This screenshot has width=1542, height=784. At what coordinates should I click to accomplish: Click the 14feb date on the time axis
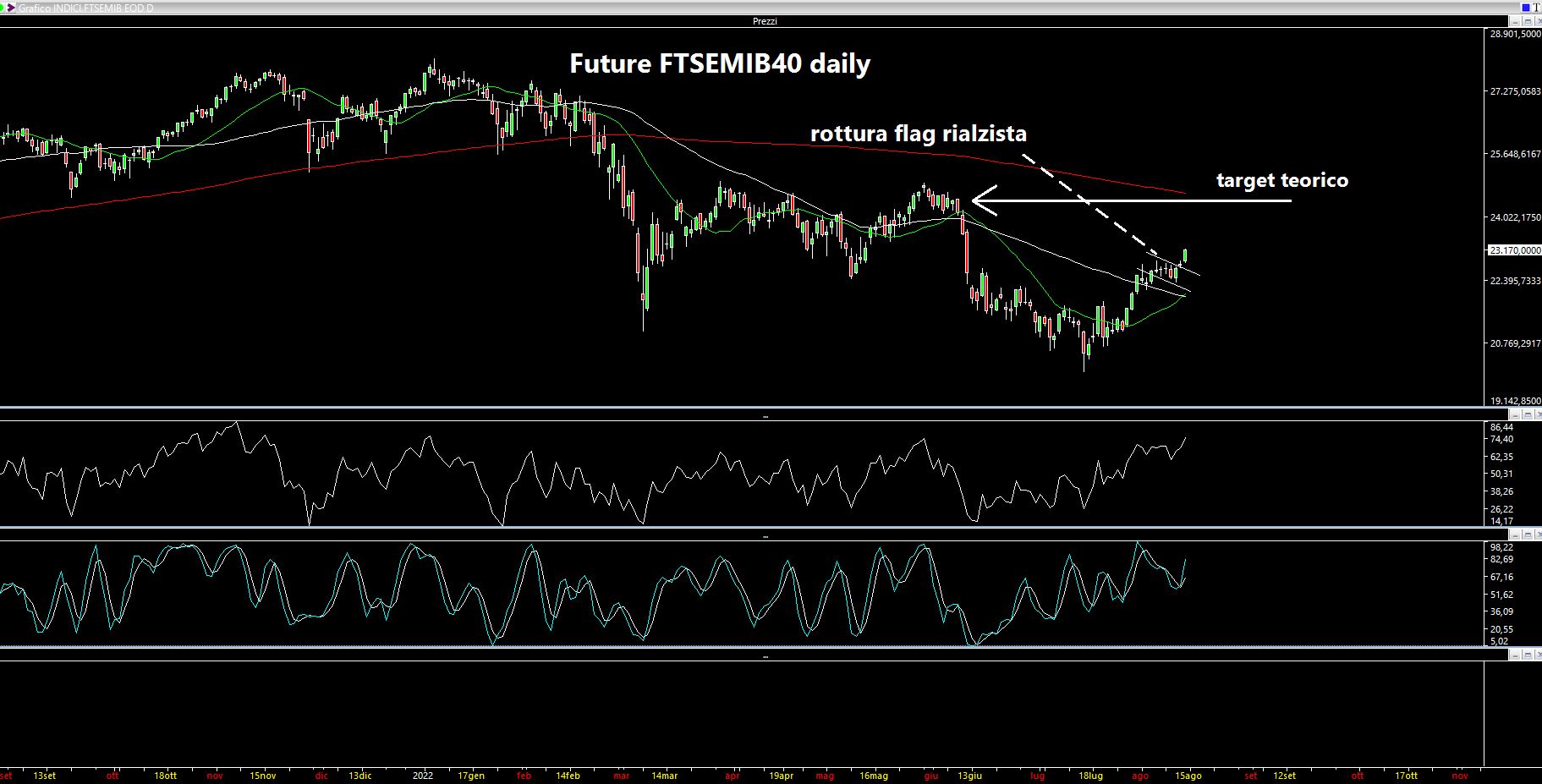(x=568, y=776)
